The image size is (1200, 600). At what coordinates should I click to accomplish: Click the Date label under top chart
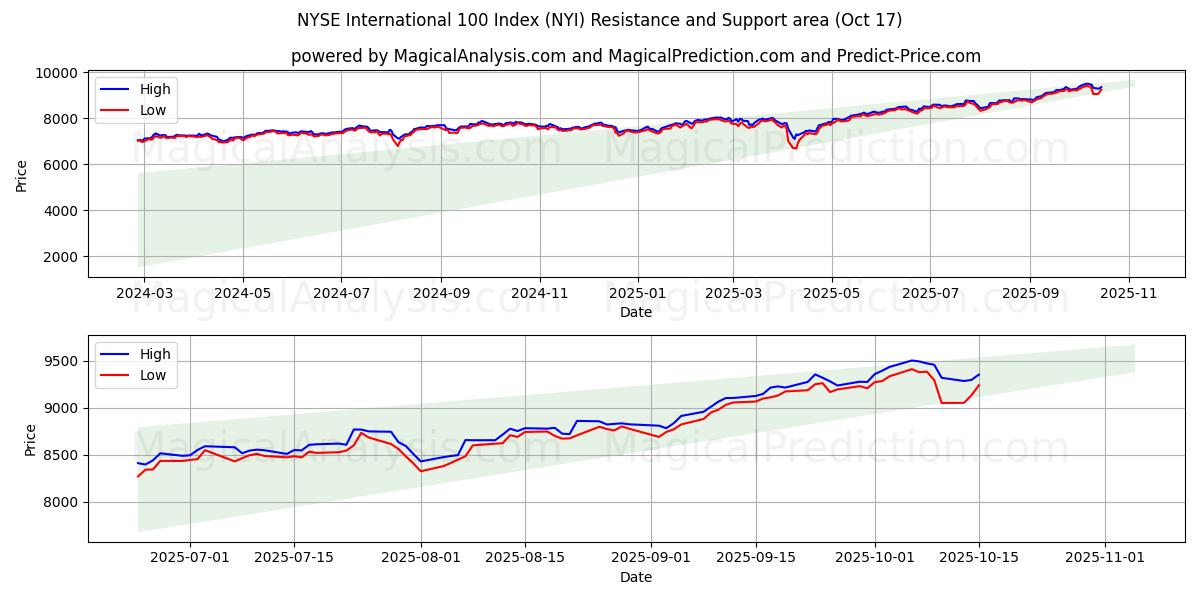coord(635,312)
